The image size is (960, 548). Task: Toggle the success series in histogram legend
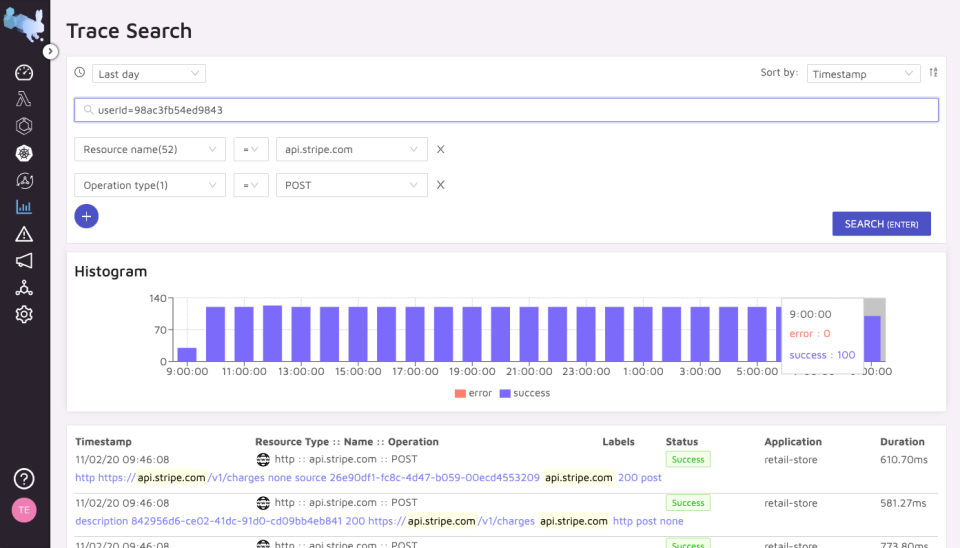coord(525,393)
